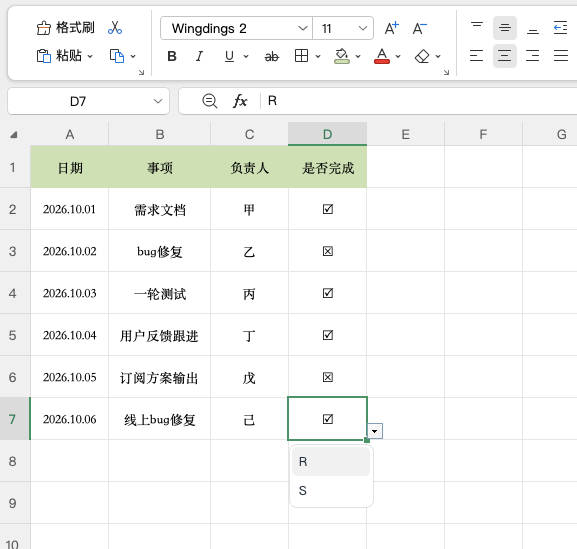
Task: Click the Format Painter (格式刷) button
Action: [66, 28]
